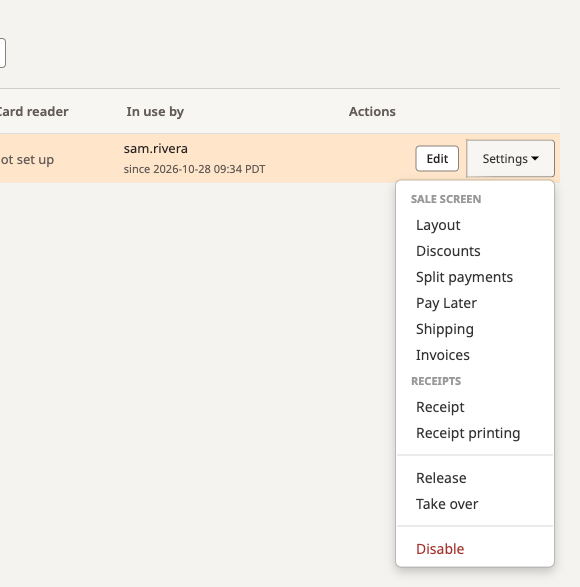Click the 'ot set up' card reader cell
Image resolution: width=580 pixels, height=587 pixels.
pos(27,160)
